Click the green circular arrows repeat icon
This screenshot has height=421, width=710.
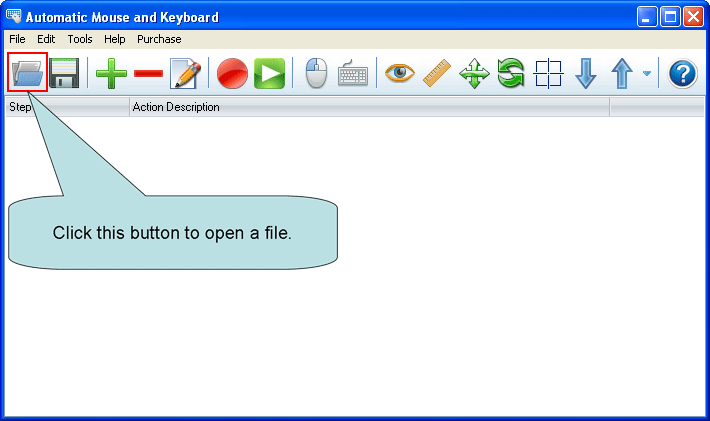511,72
